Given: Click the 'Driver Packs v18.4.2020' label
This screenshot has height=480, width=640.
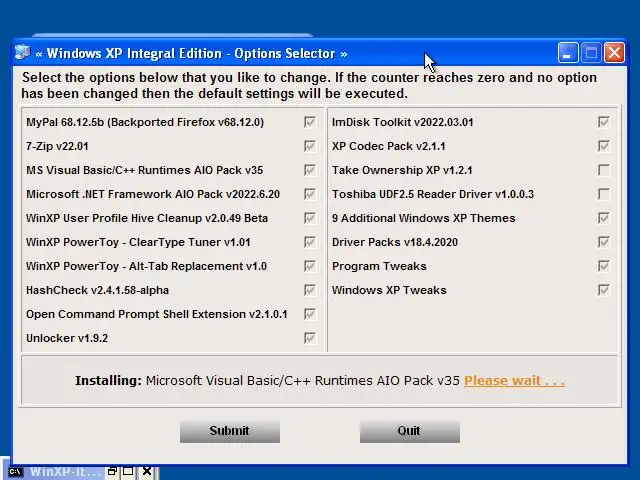Looking at the screenshot, I should coord(395,242).
